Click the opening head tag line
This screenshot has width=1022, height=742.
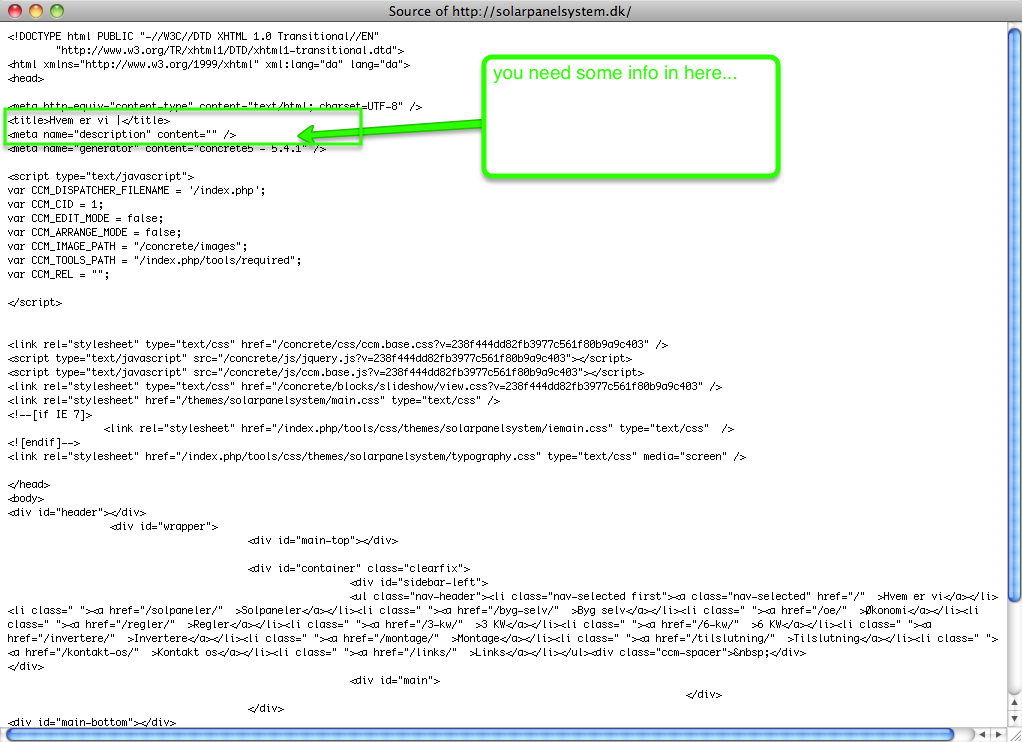click(x=26, y=78)
